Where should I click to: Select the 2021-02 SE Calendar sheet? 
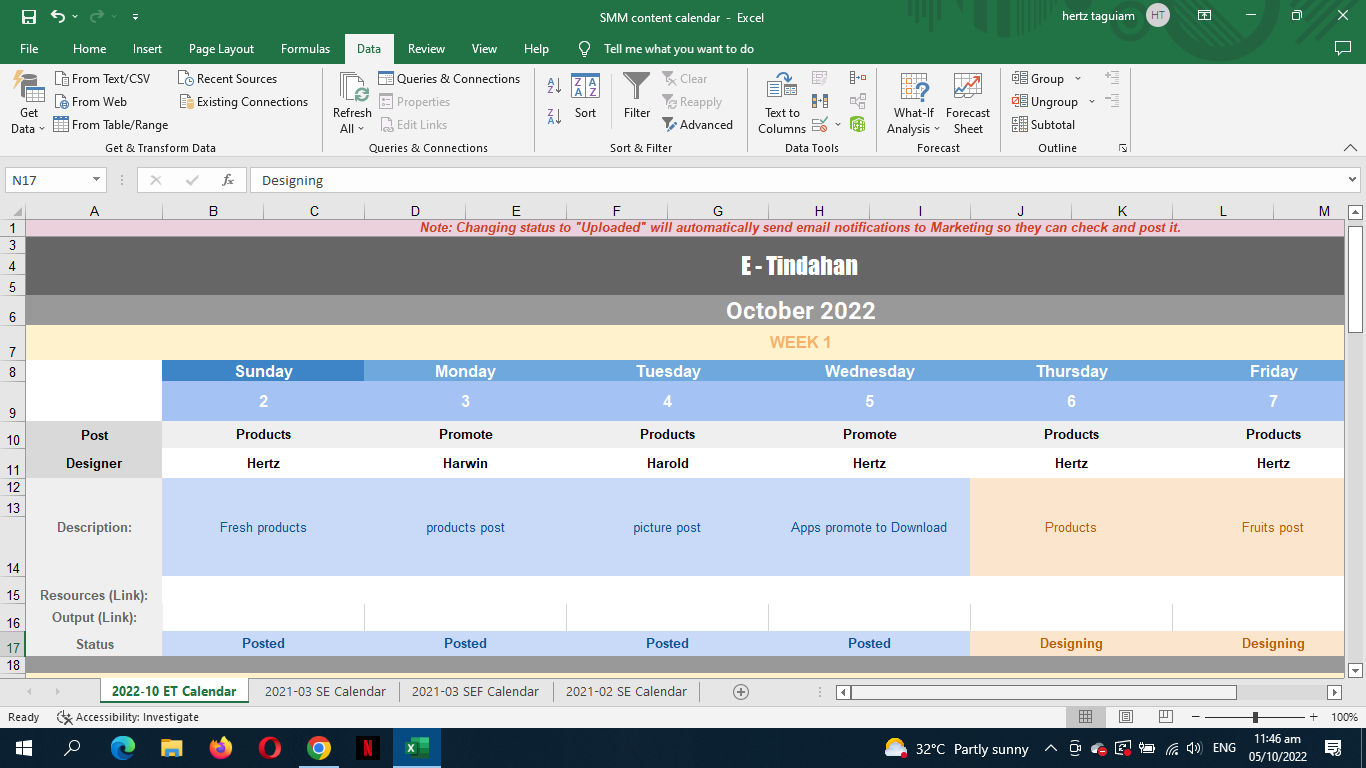pos(626,691)
